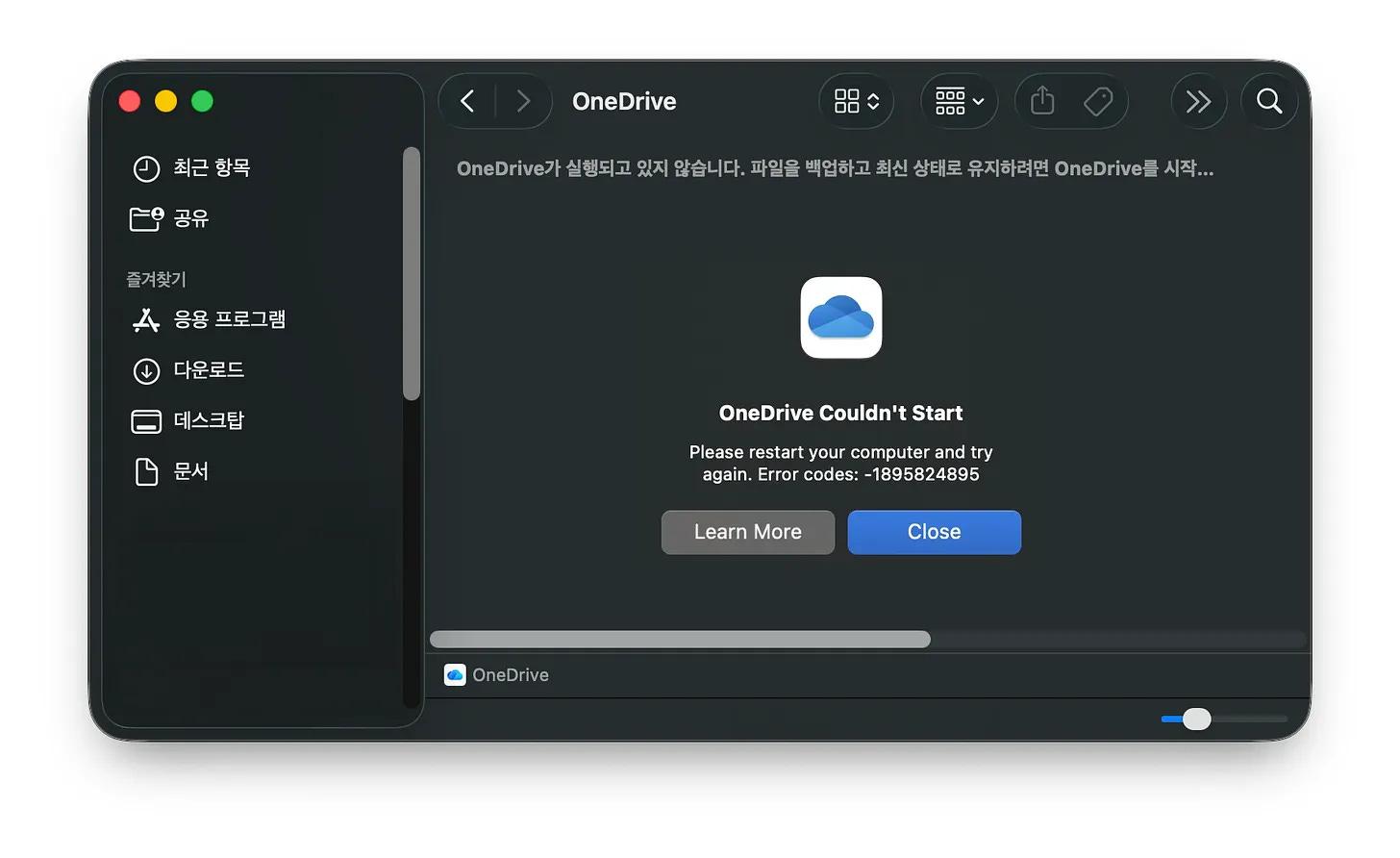
Task: Click the 공유 shared folder icon
Action: [x=146, y=219]
